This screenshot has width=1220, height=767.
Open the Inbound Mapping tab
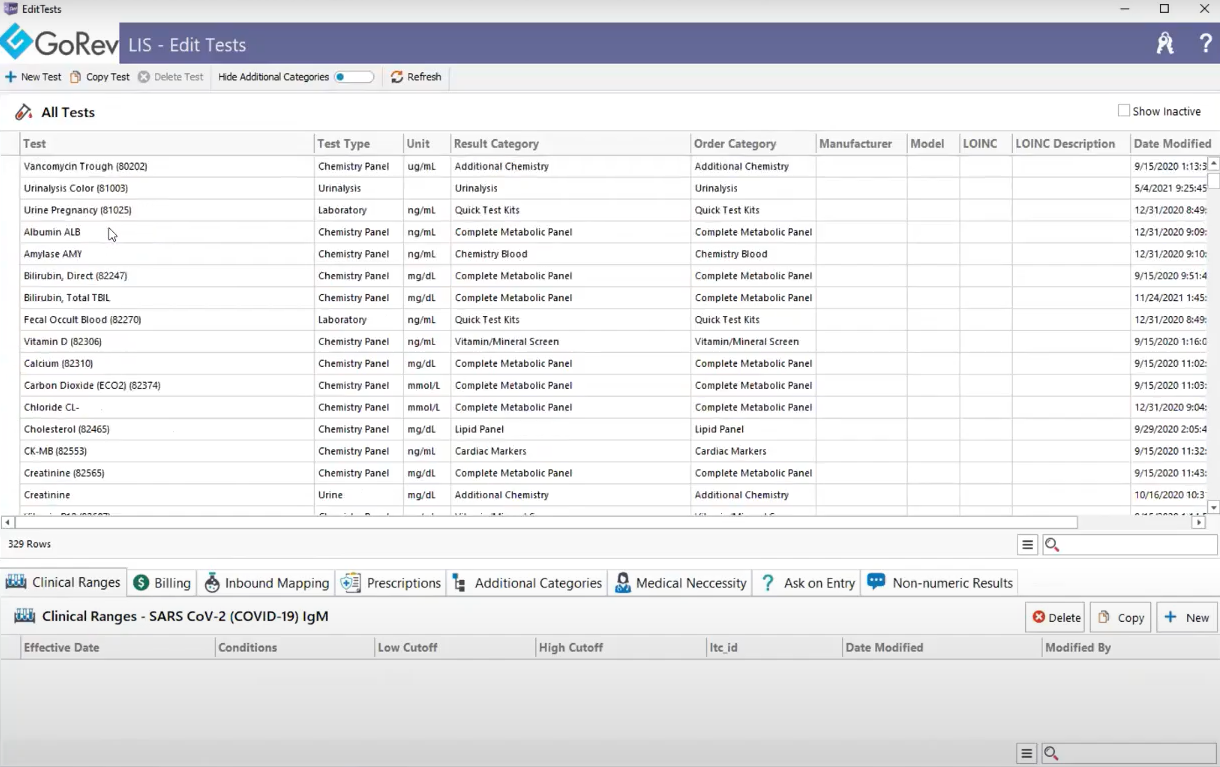pyautogui.click(x=266, y=583)
